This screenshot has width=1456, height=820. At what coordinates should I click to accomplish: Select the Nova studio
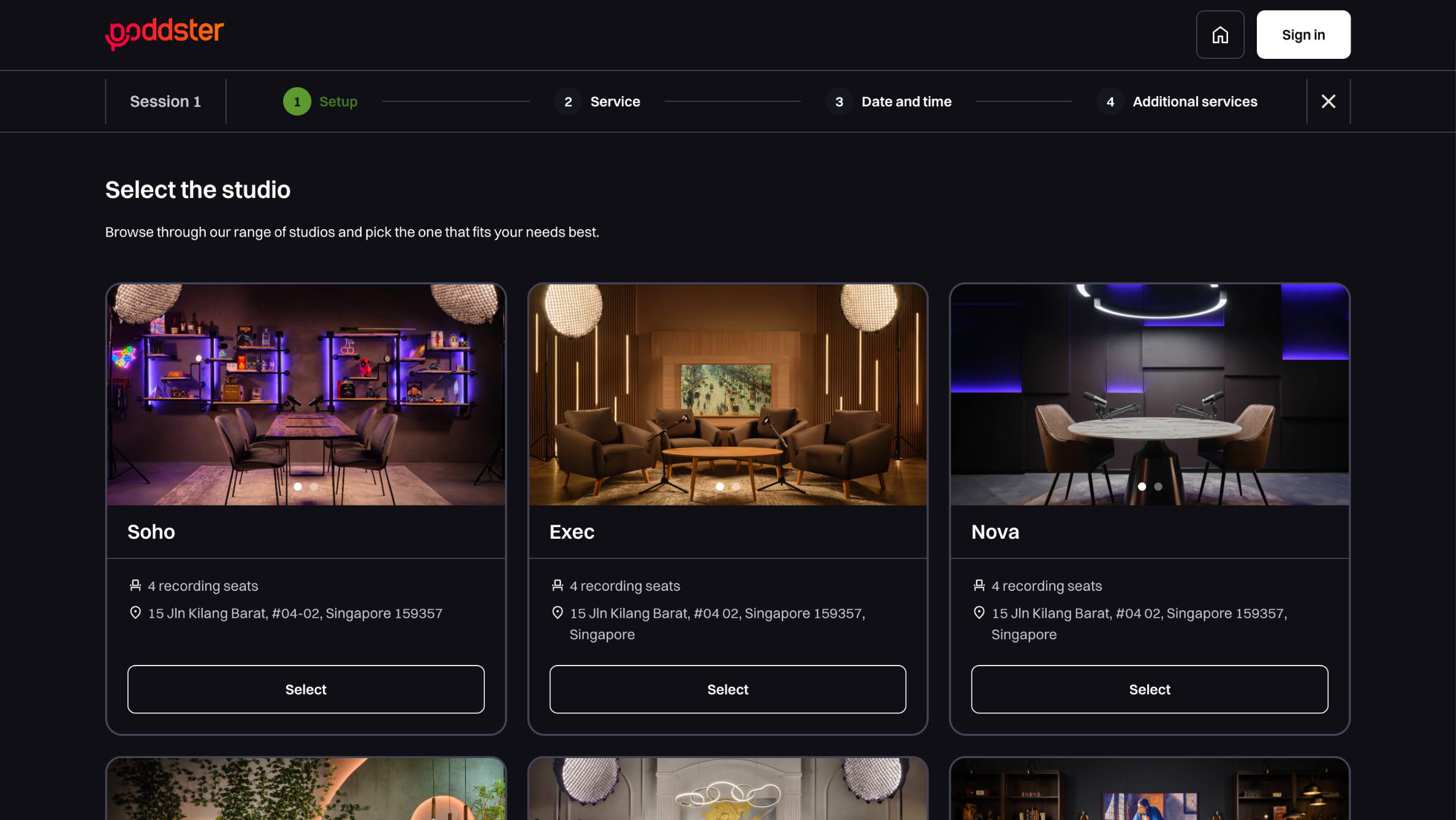pyautogui.click(x=1149, y=689)
